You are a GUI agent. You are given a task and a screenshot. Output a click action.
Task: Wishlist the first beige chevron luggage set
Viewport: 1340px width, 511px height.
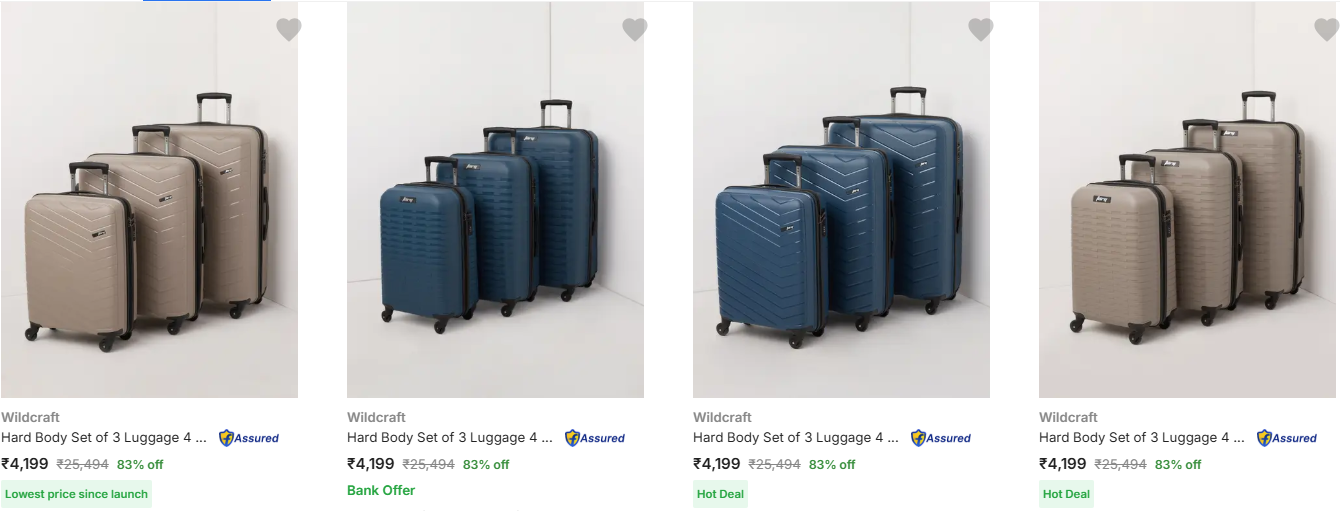pos(288,30)
